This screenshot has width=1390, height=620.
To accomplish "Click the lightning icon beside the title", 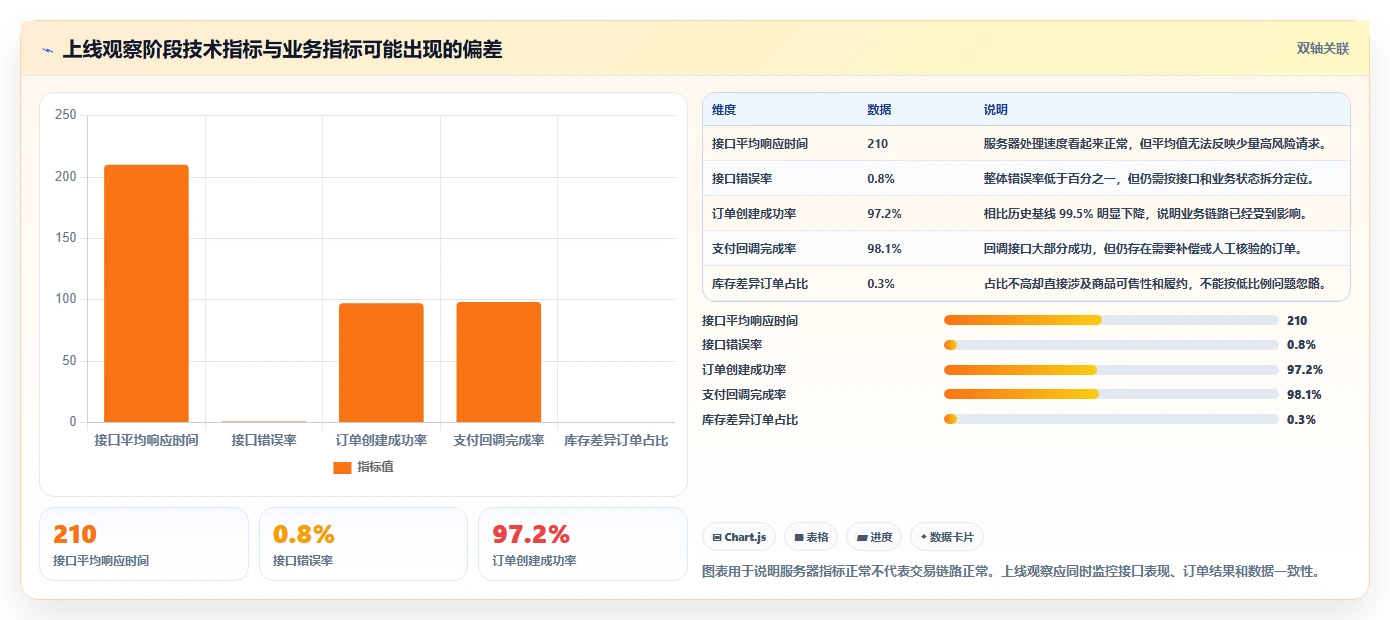I will point(48,50).
